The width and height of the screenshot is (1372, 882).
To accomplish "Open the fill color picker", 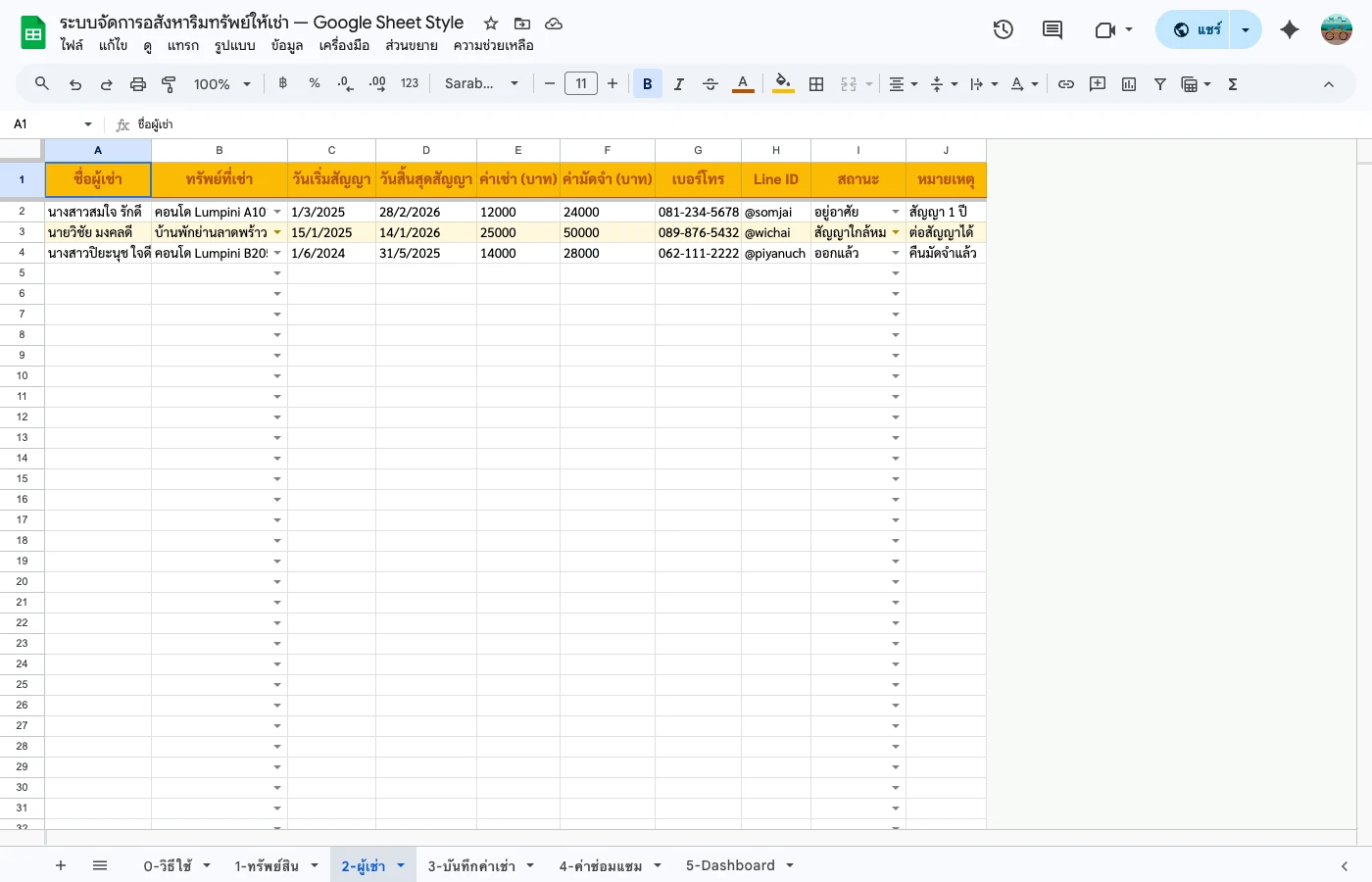I will coord(782,84).
